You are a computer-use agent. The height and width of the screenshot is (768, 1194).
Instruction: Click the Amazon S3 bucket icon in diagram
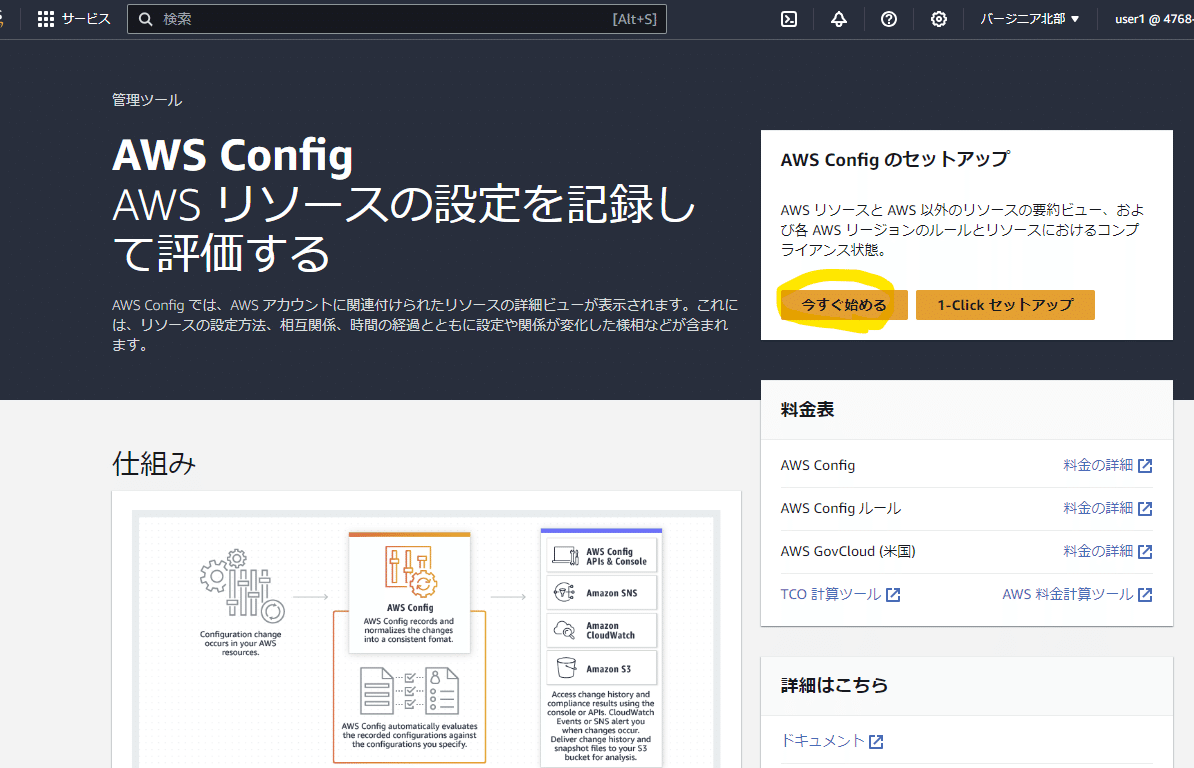tap(566, 668)
